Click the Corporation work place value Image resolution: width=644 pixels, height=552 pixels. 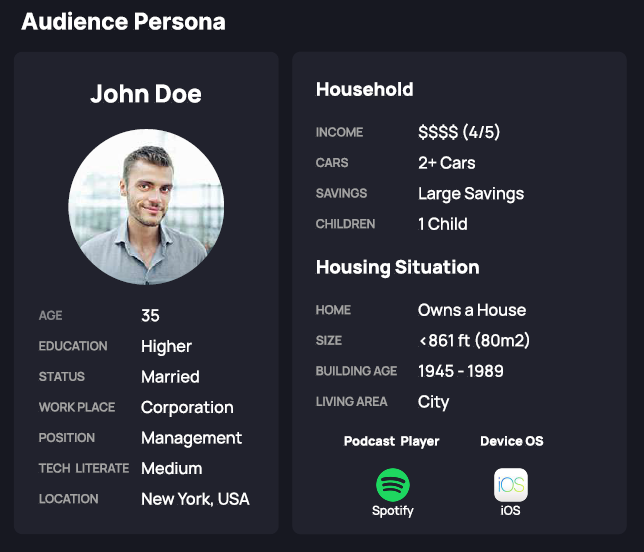click(187, 408)
